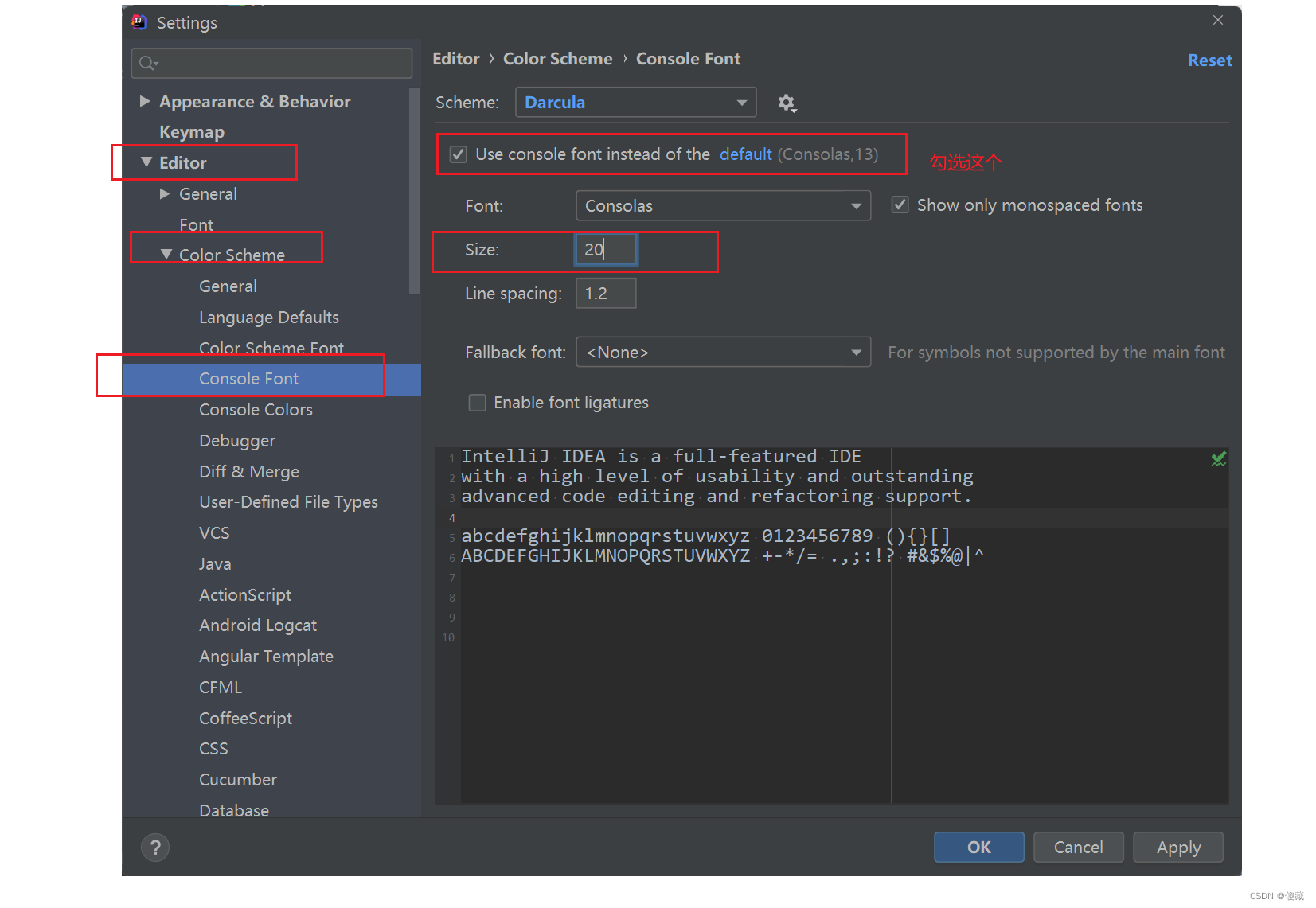Viewport: 1316px width, 908px height.
Task: Select Debugger color scheme item
Action: pyautogui.click(x=237, y=441)
